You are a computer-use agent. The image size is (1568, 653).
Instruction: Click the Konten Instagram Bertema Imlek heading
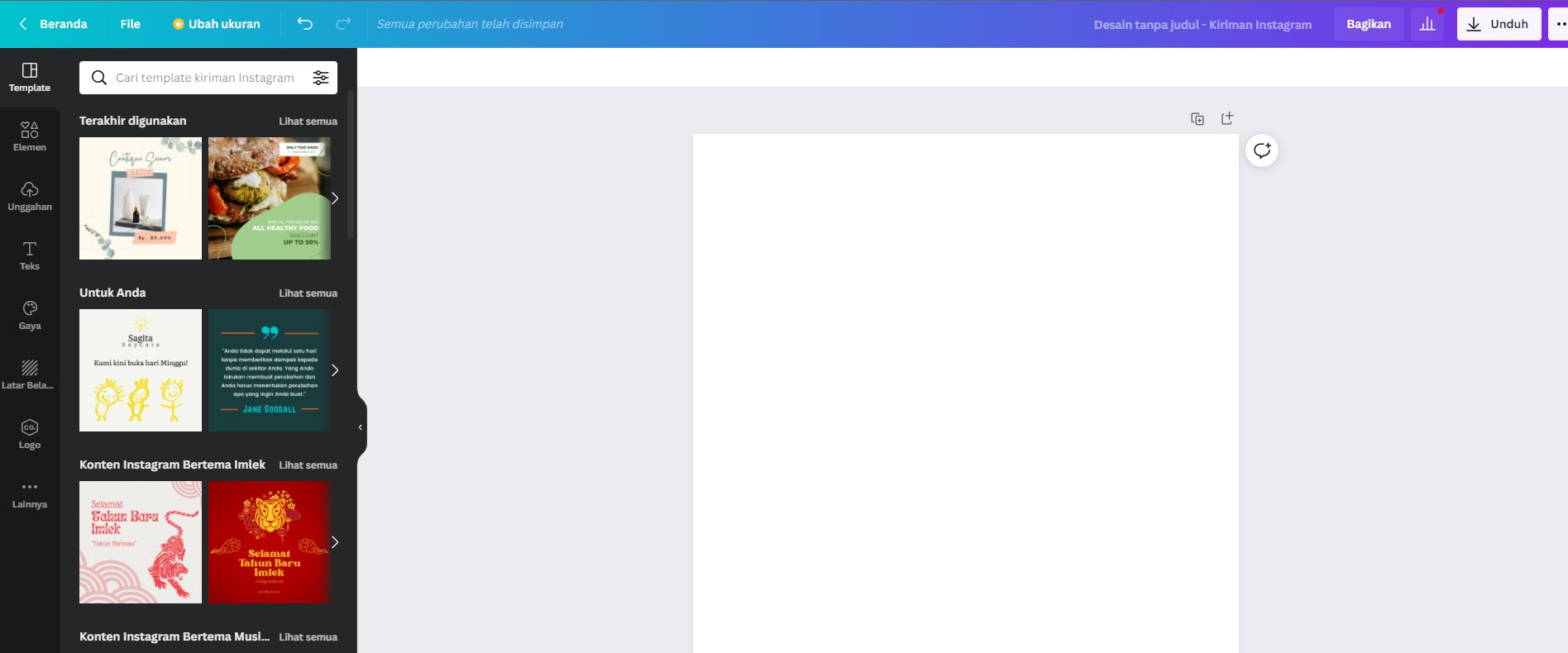172,465
